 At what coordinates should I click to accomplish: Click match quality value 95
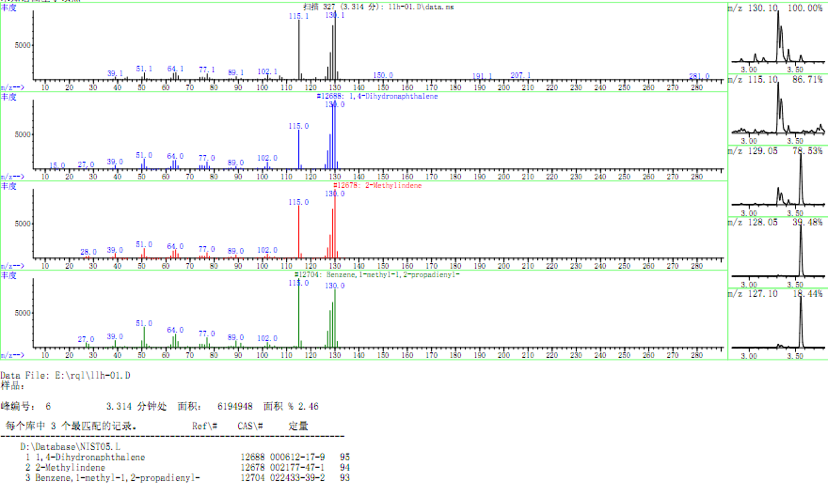tap(345, 457)
